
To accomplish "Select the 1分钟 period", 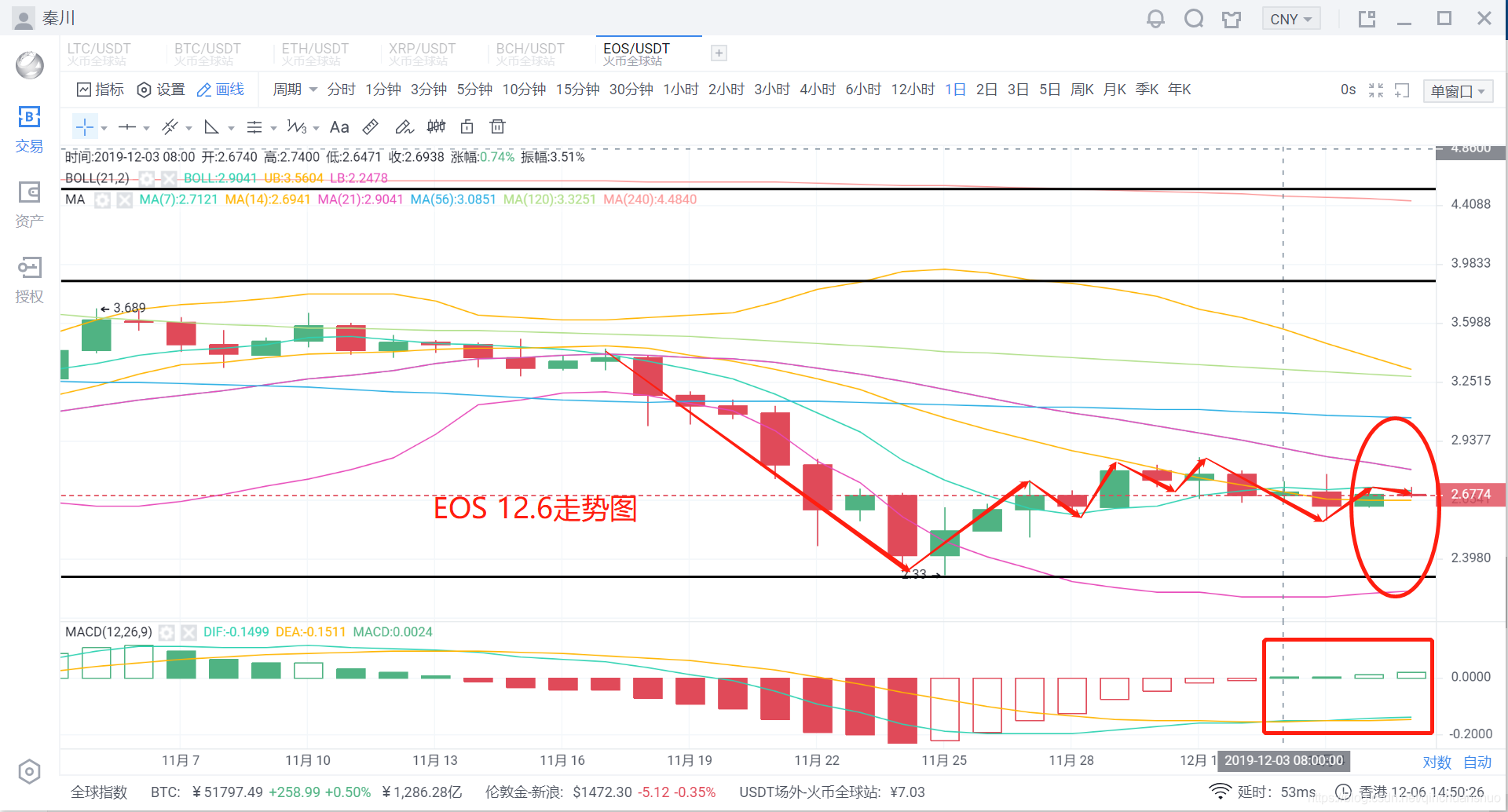I will point(383,90).
